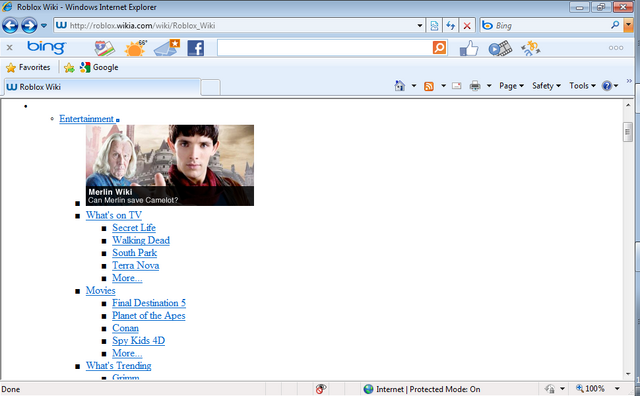Open the Planet of the Apes link
Screen dimensions: 640x396
click(149, 316)
